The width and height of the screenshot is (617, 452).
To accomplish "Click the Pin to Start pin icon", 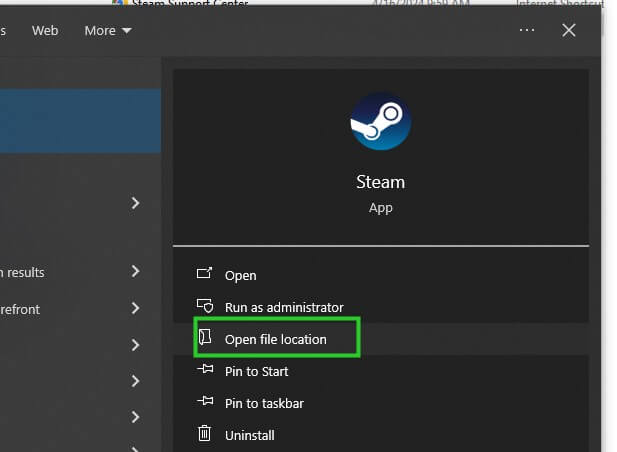I will click(205, 371).
